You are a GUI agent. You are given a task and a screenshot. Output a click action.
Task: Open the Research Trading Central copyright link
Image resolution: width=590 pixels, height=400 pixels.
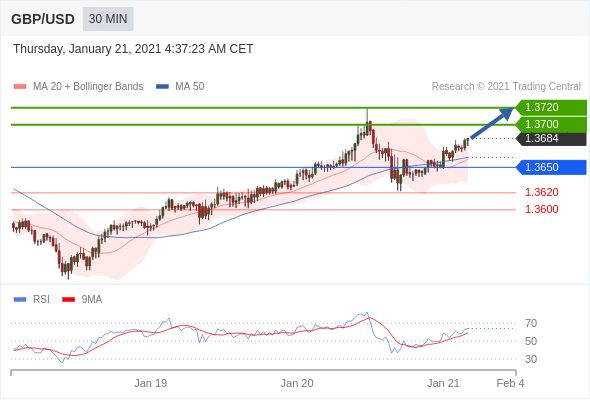tap(506, 87)
